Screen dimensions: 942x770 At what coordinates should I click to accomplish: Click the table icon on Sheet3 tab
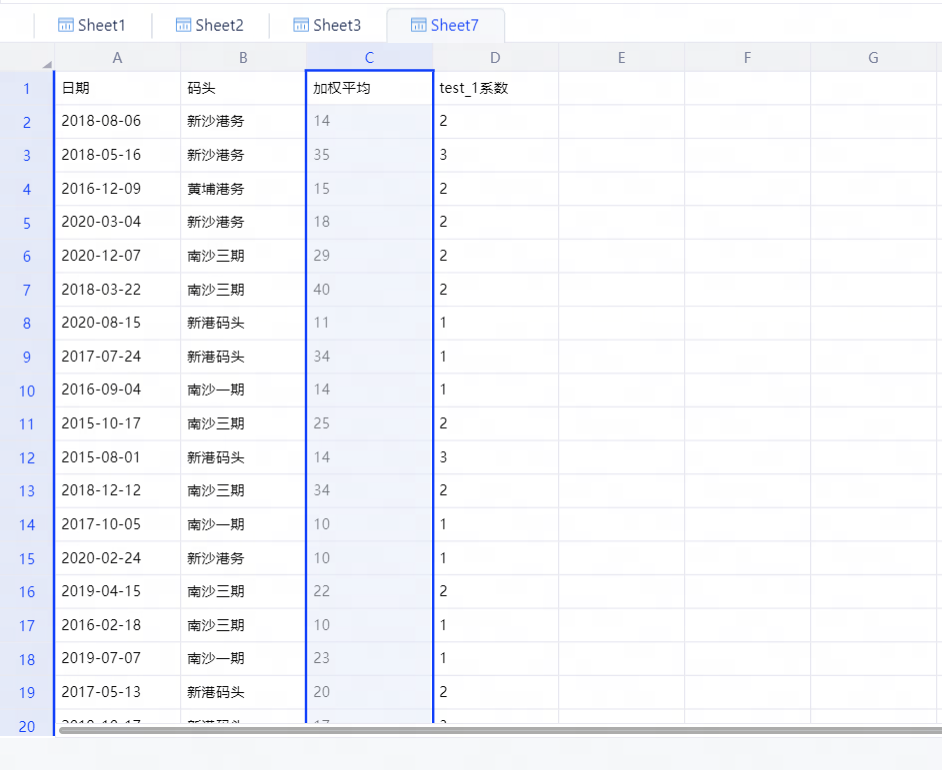(x=301, y=25)
